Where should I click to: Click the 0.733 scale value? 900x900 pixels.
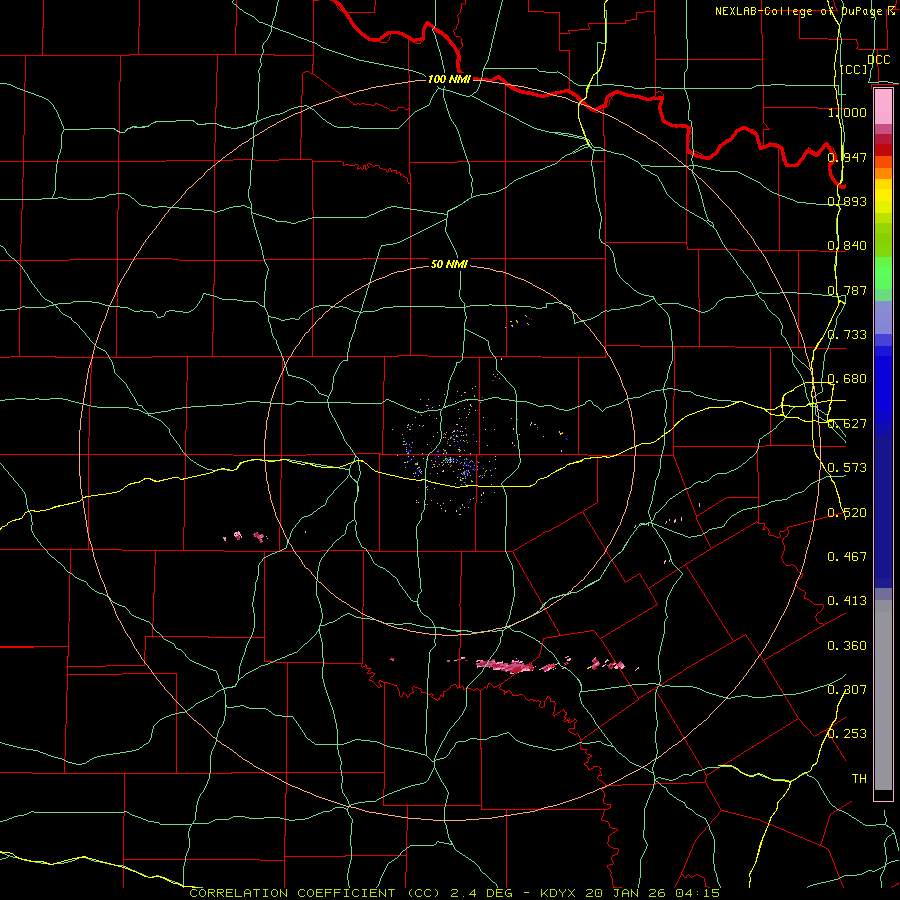tap(847, 335)
